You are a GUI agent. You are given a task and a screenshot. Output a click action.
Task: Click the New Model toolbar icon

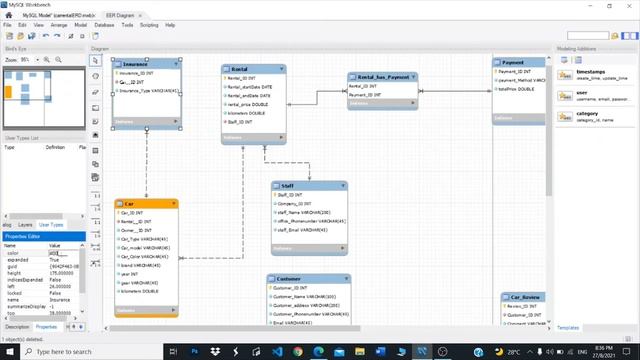9,36
